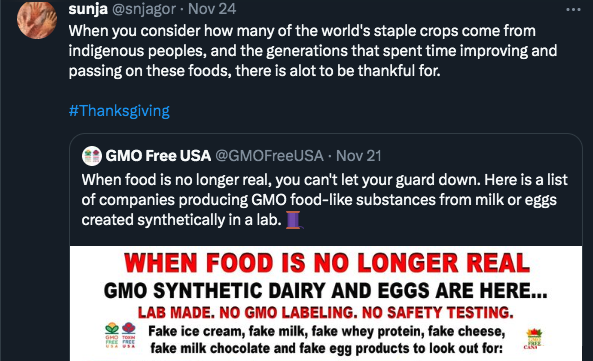This screenshot has height=361, width=593.
Task: Open sunja's profile avatar
Action: tap(37, 19)
